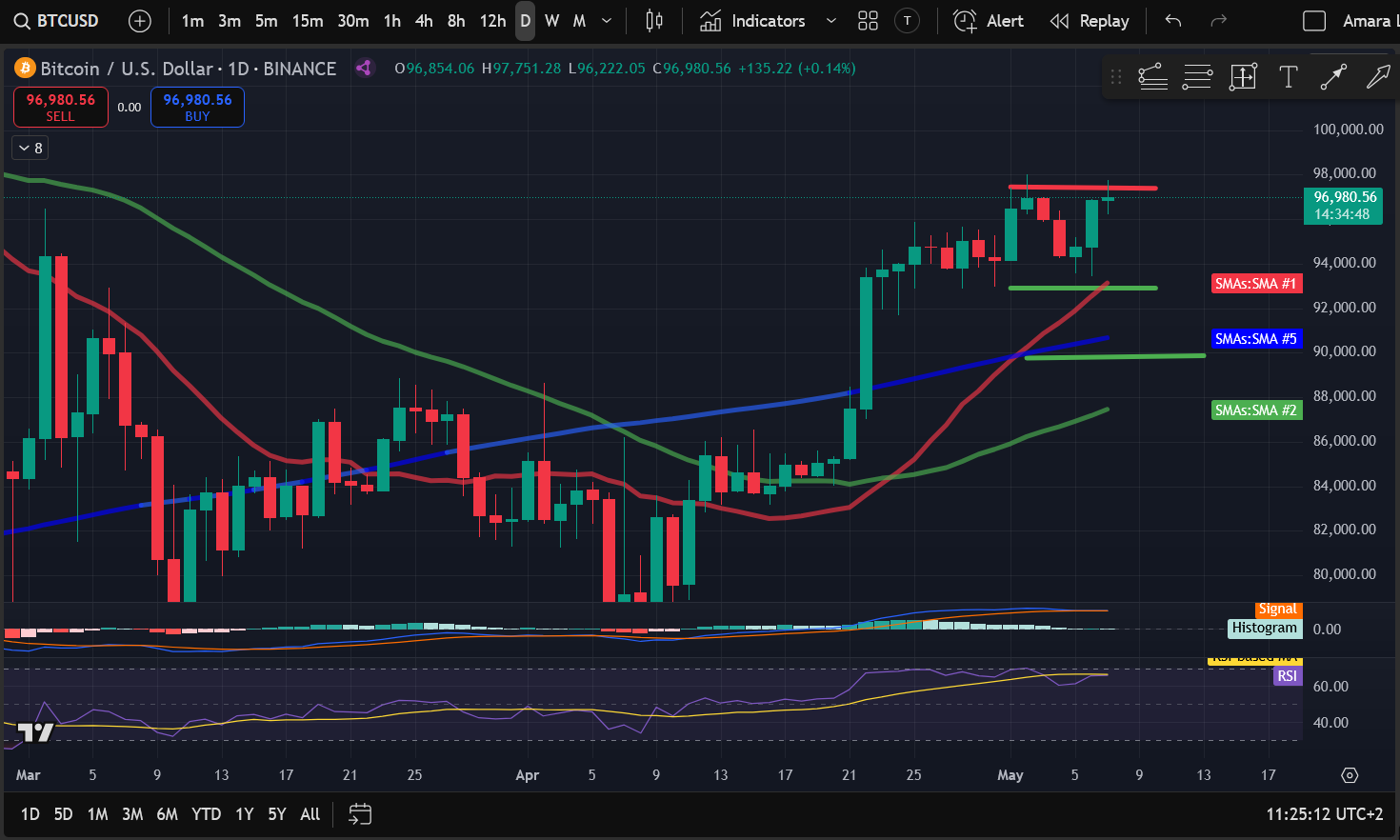
Task: Open the layout setup grid icon
Action: [x=868, y=21]
